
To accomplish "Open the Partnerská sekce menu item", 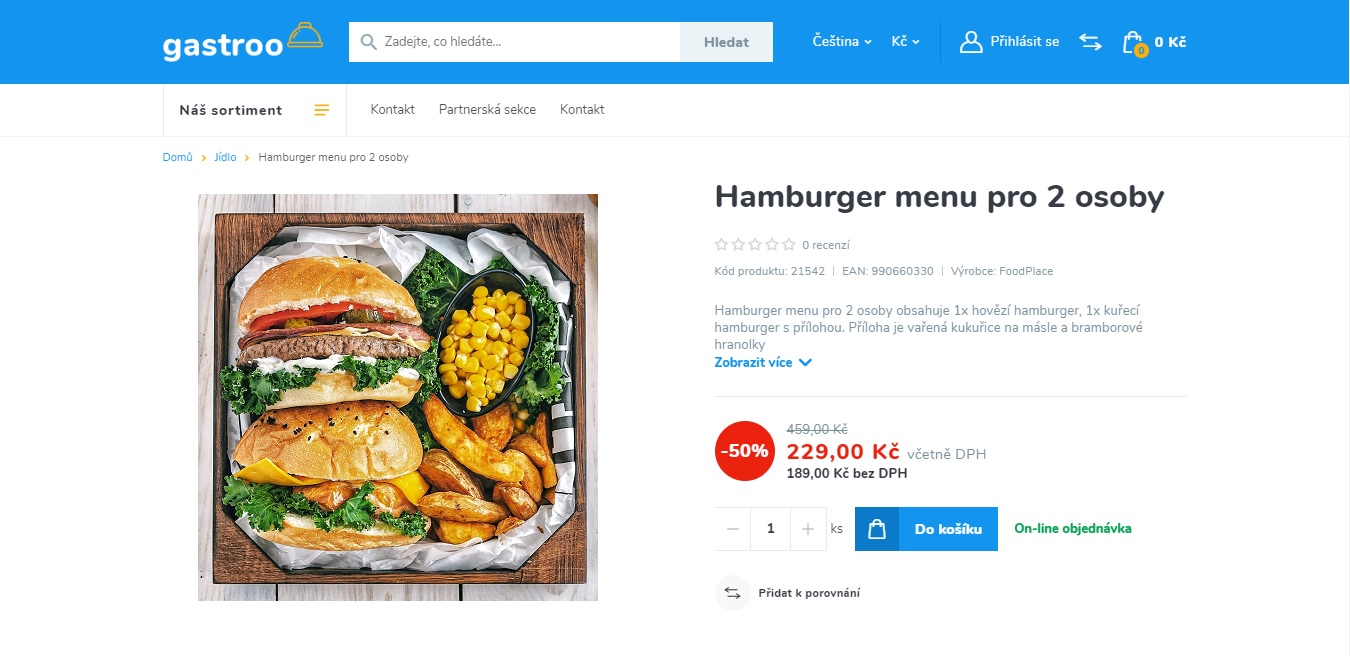I will (x=487, y=110).
